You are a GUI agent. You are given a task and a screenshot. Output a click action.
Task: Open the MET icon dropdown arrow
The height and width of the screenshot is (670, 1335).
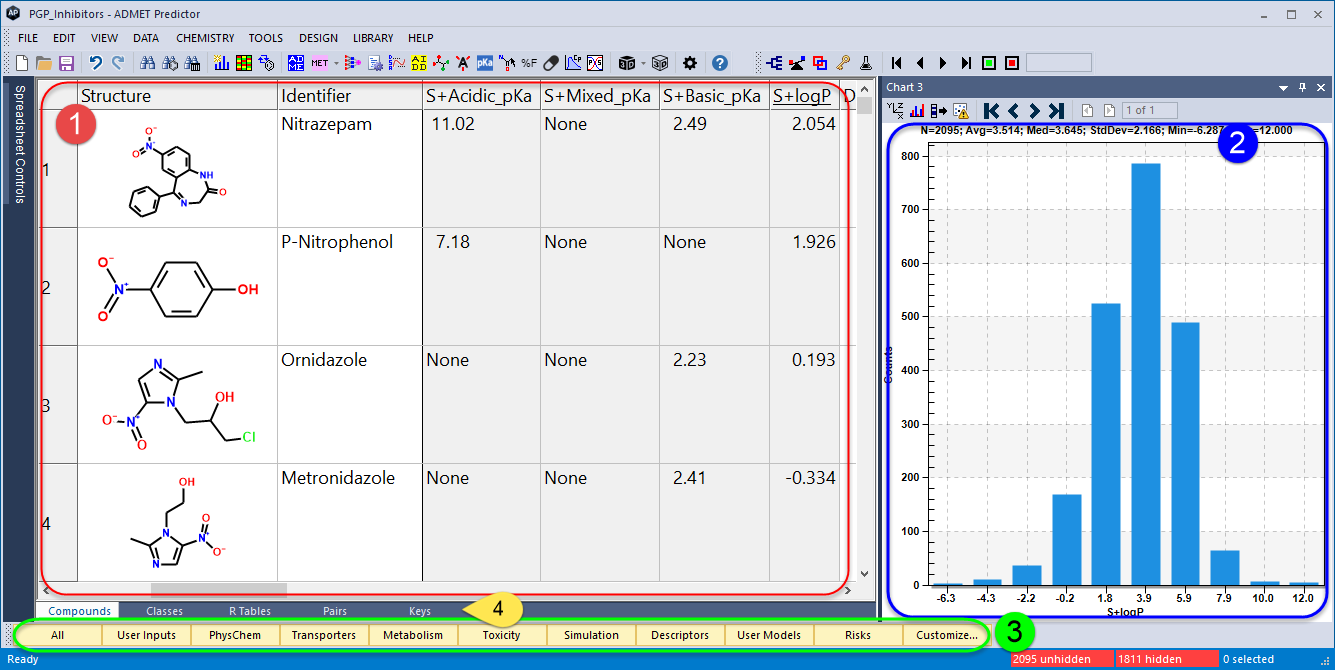pyautogui.click(x=337, y=62)
